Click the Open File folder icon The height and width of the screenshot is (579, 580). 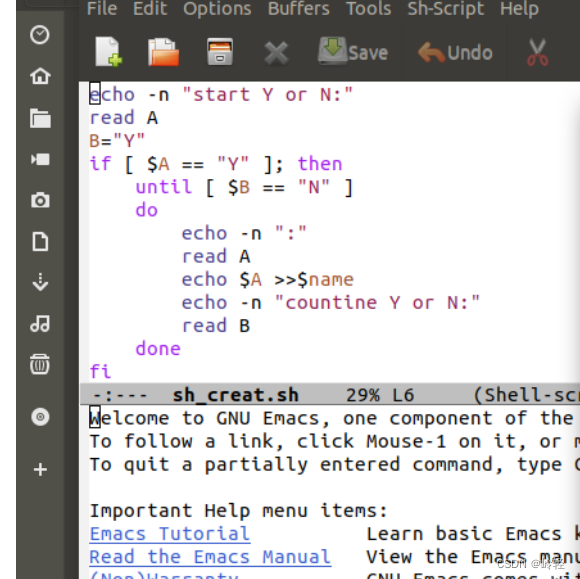[163, 52]
